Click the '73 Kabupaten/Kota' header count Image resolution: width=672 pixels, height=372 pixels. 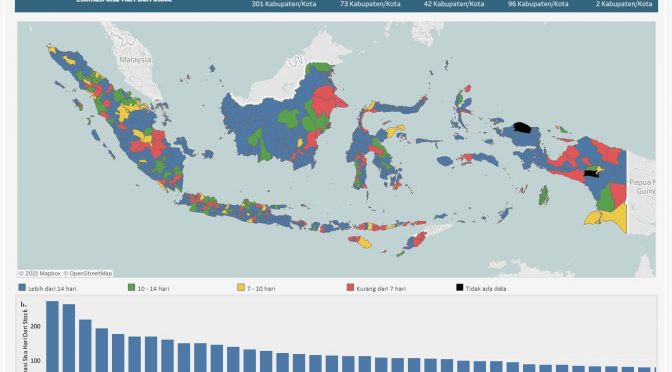pos(370,4)
